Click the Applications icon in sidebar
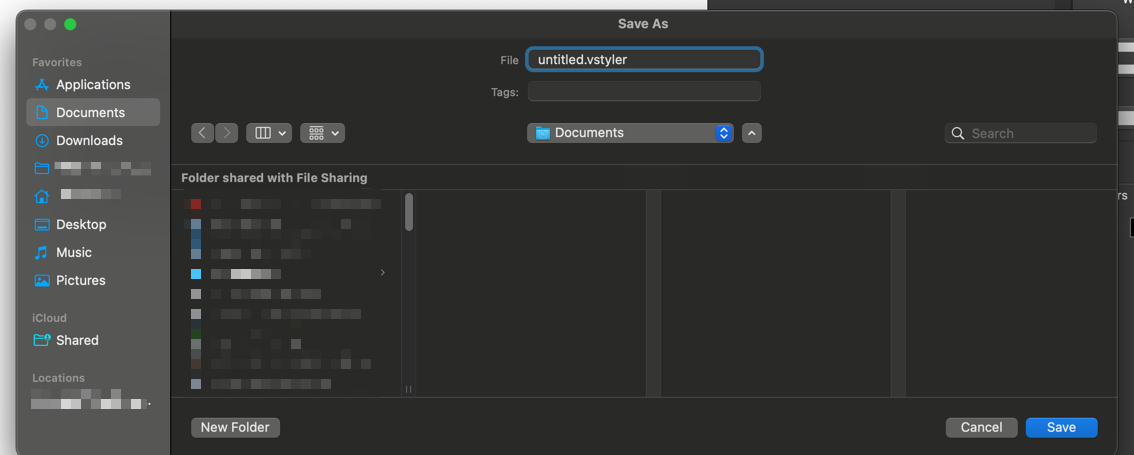The image size is (1134, 455). (42, 85)
